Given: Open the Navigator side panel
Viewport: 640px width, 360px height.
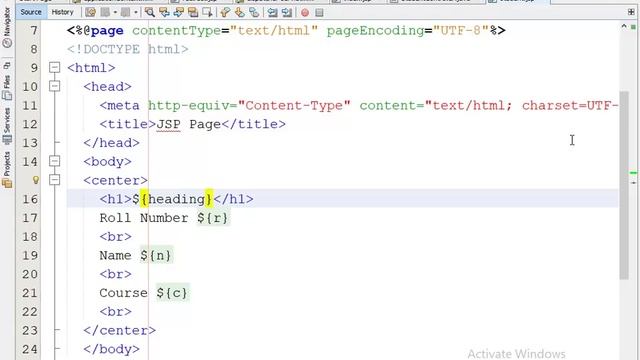Looking at the screenshot, I should click(x=7, y=27).
